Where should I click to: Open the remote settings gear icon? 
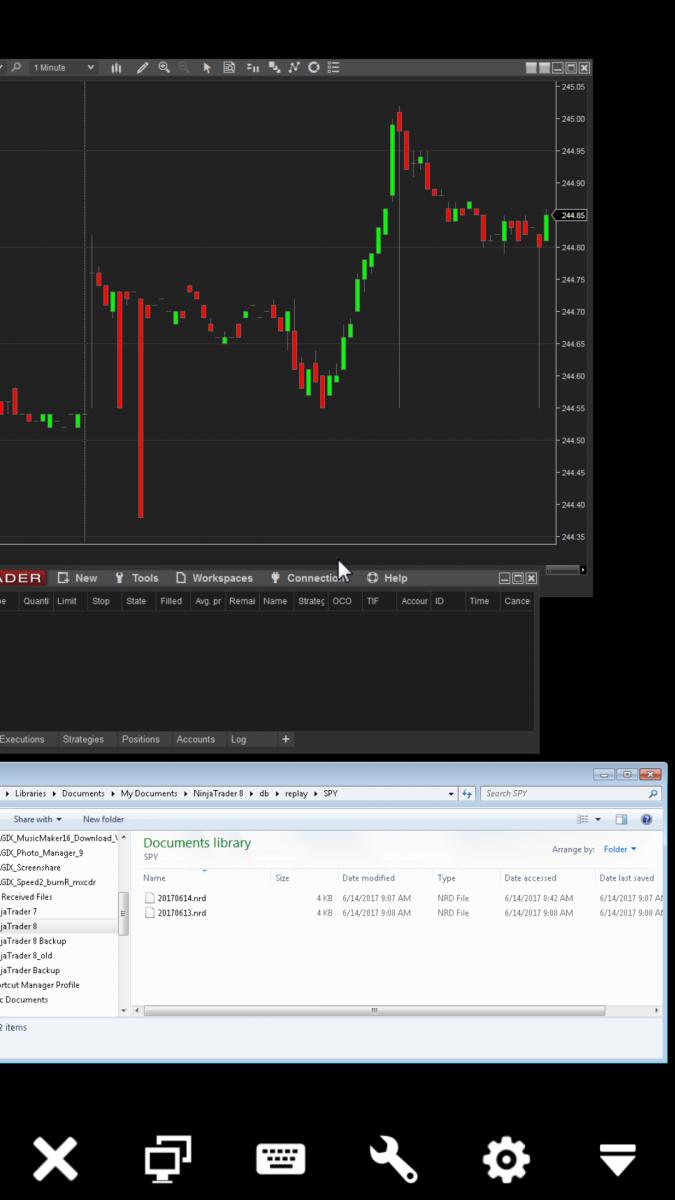tap(506, 1160)
